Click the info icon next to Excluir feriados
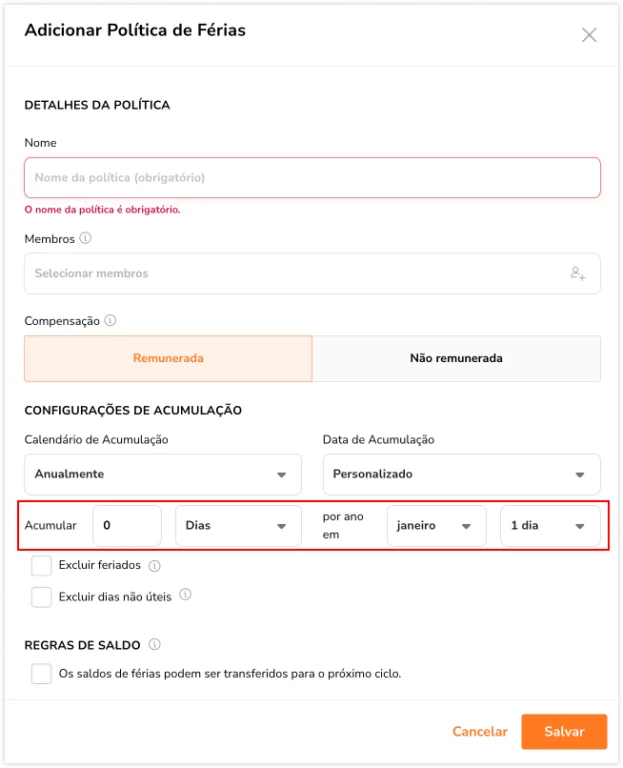 (x=155, y=566)
